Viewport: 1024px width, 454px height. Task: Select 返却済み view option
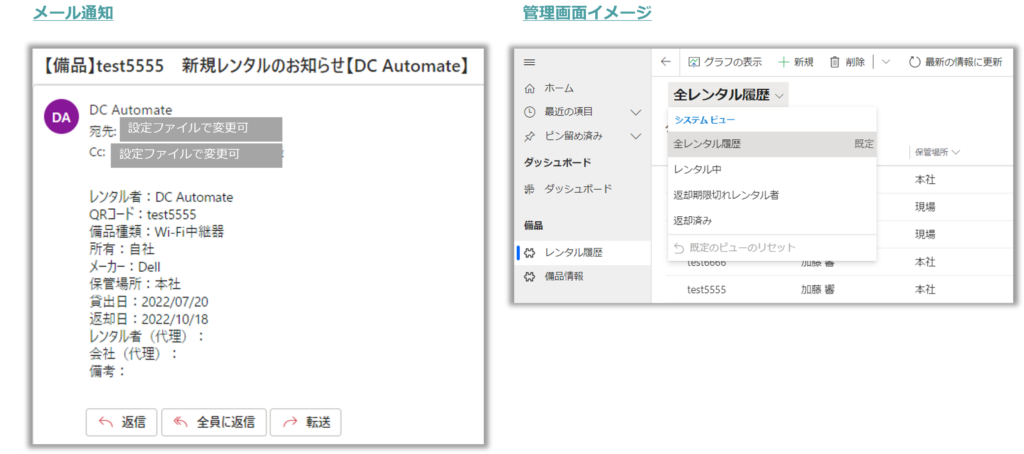coord(693,220)
